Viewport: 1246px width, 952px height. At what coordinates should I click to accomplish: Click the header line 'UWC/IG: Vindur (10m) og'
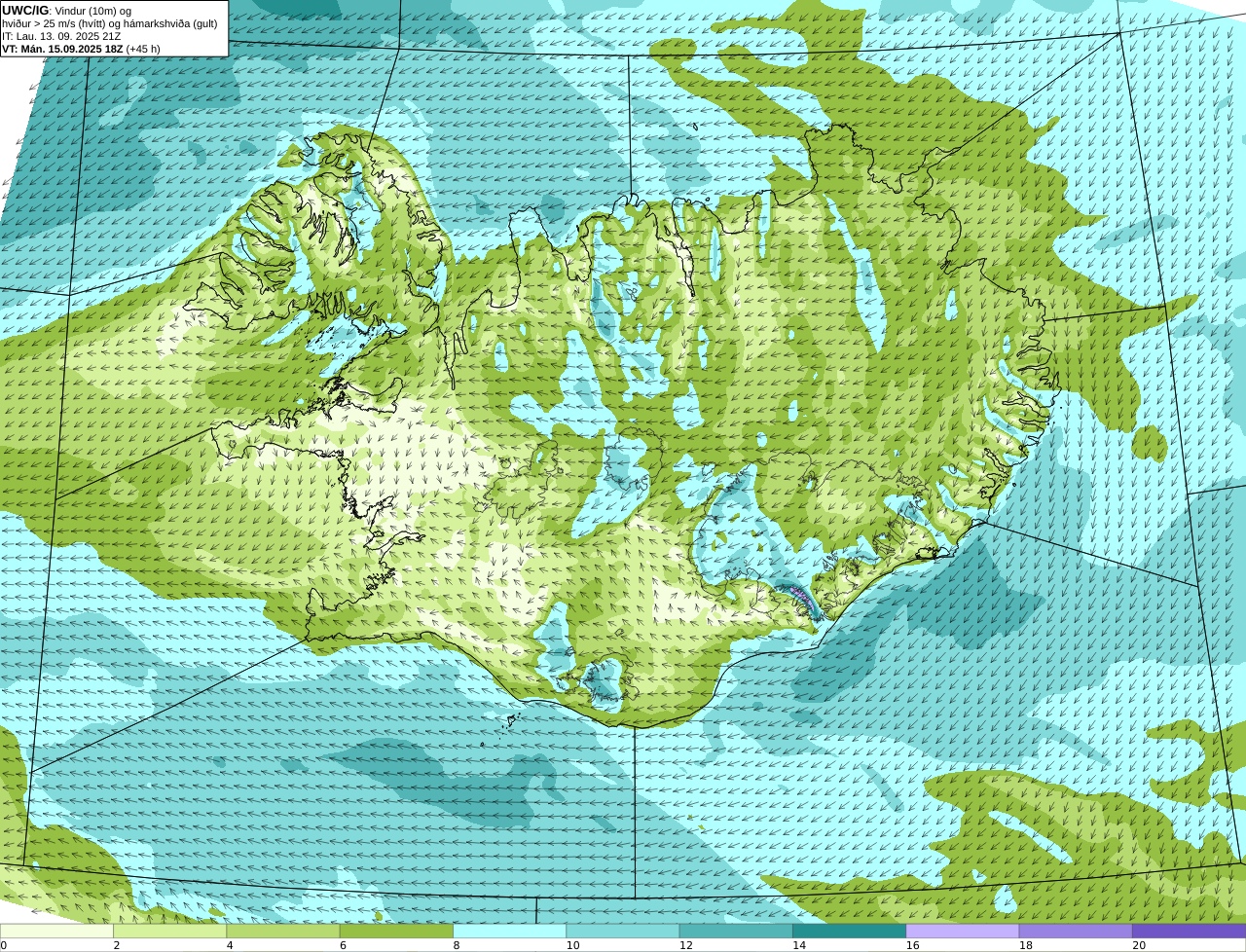coord(67,10)
